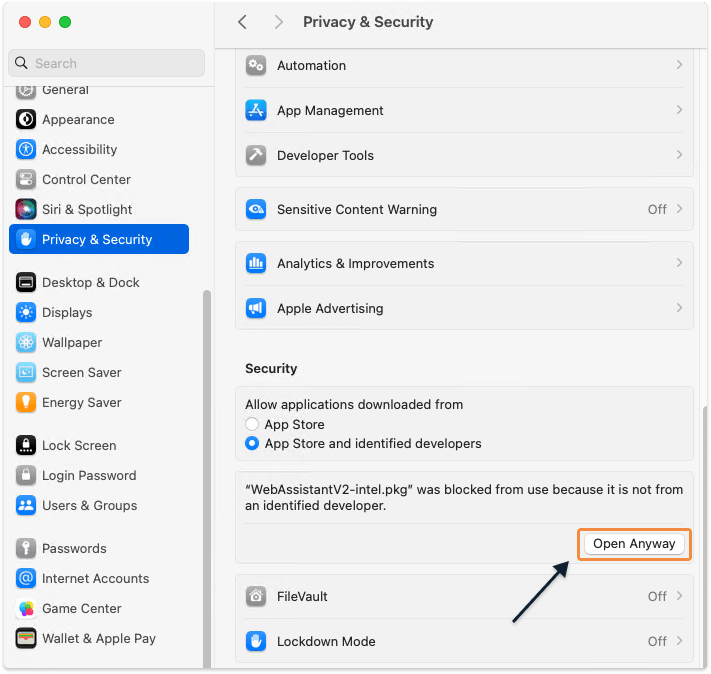
Task: Click the Login Password label
Action: (89, 475)
